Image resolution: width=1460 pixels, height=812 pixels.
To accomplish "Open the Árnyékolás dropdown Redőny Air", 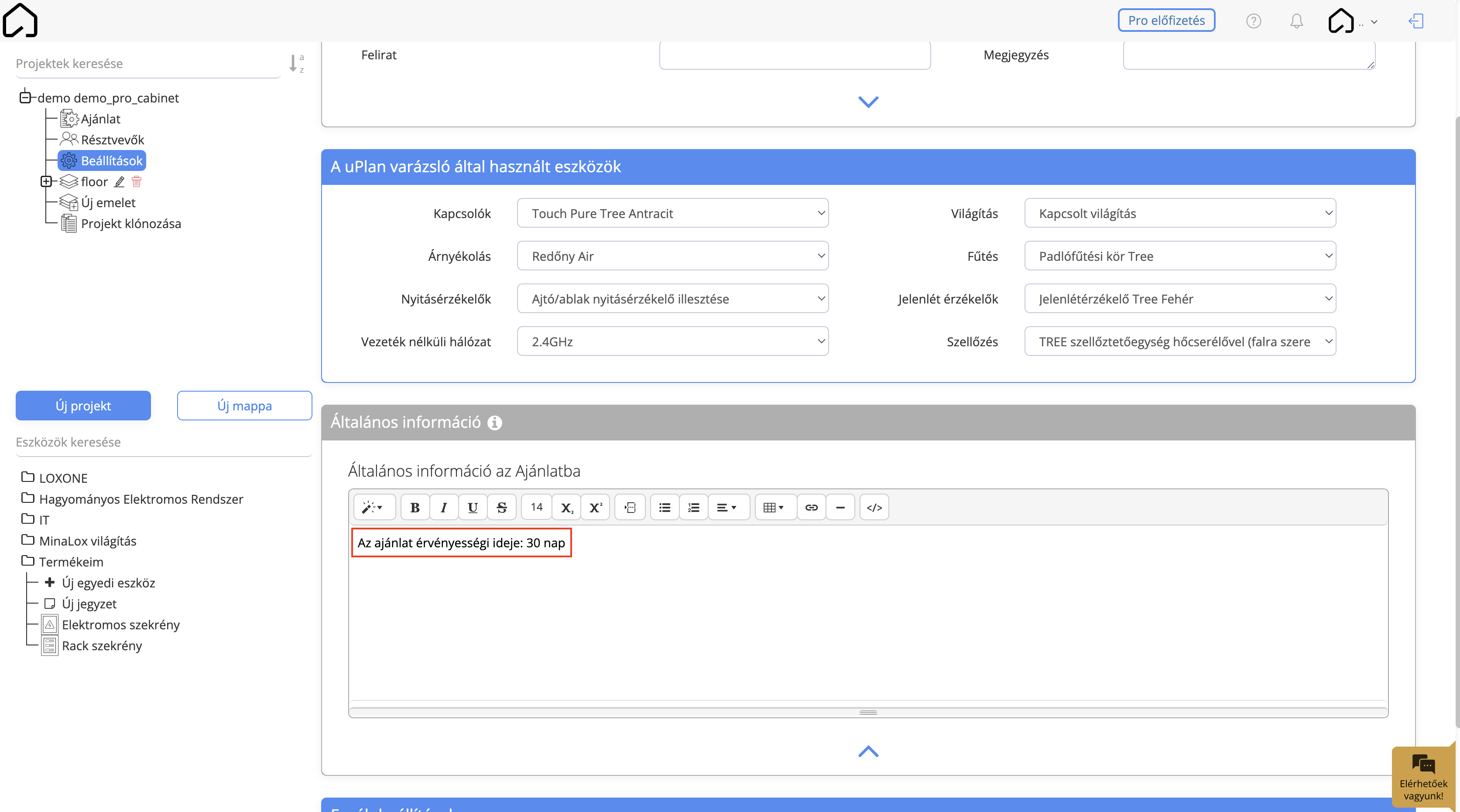I will [x=673, y=256].
